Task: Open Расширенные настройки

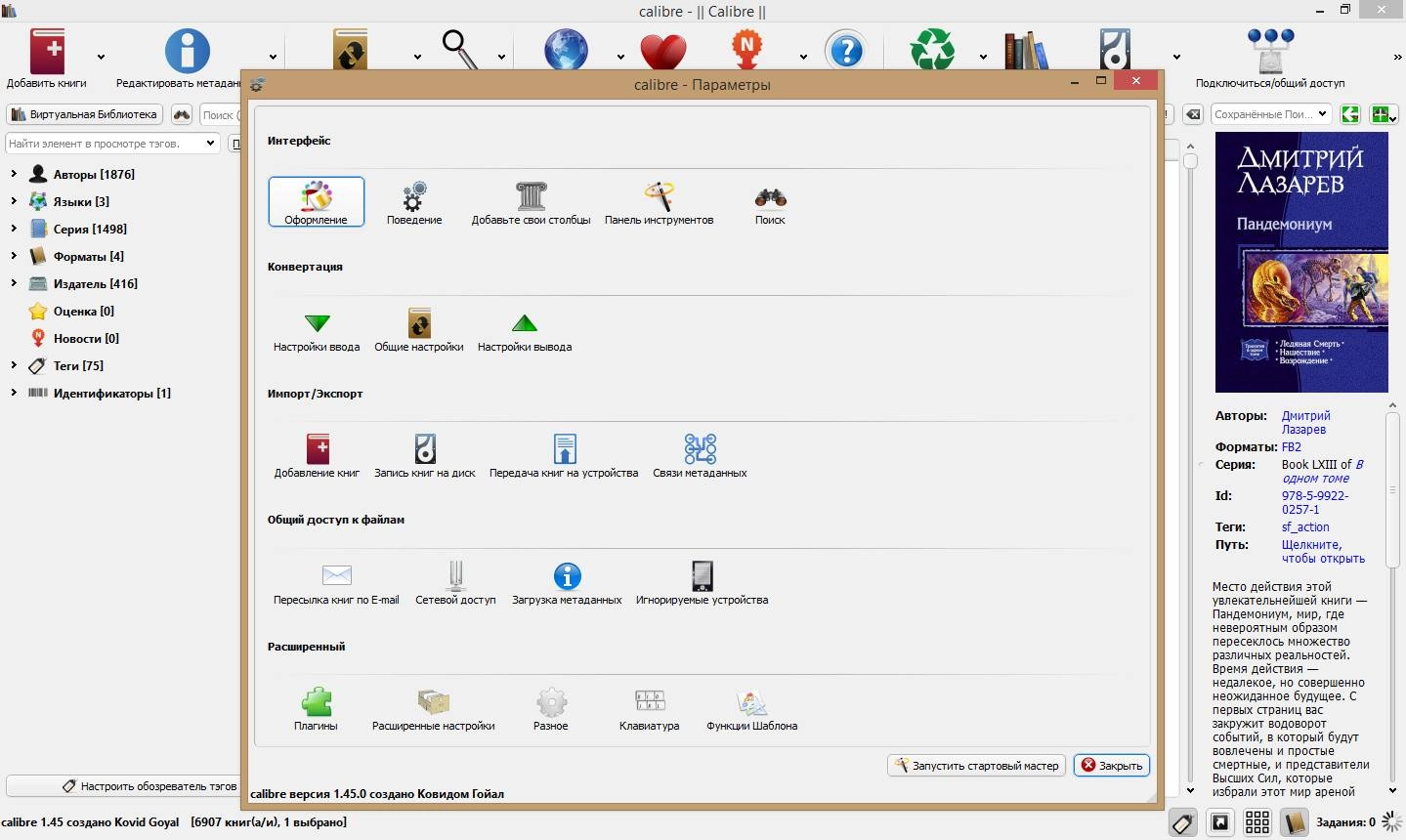Action: pyautogui.click(x=433, y=708)
